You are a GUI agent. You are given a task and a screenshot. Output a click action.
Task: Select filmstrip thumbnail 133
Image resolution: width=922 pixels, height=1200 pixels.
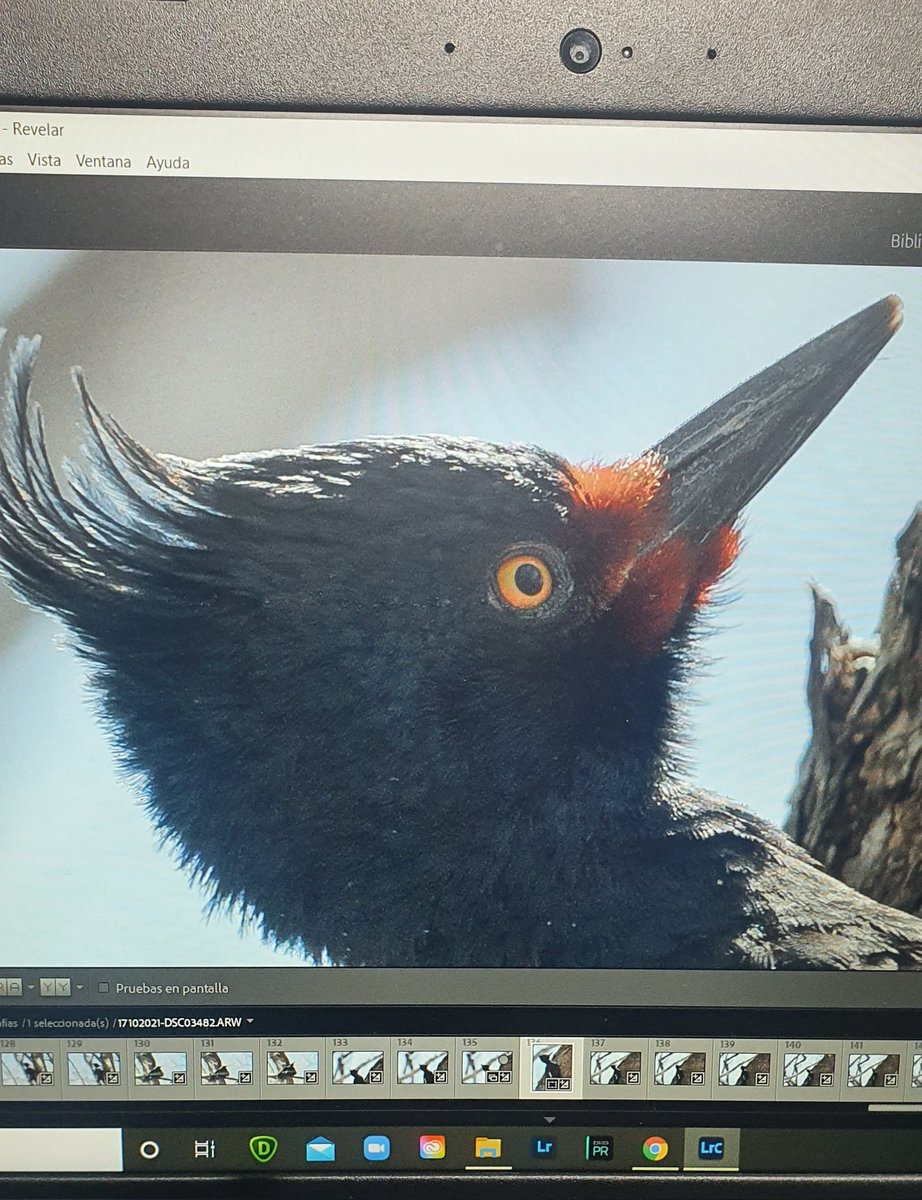click(x=358, y=1067)
